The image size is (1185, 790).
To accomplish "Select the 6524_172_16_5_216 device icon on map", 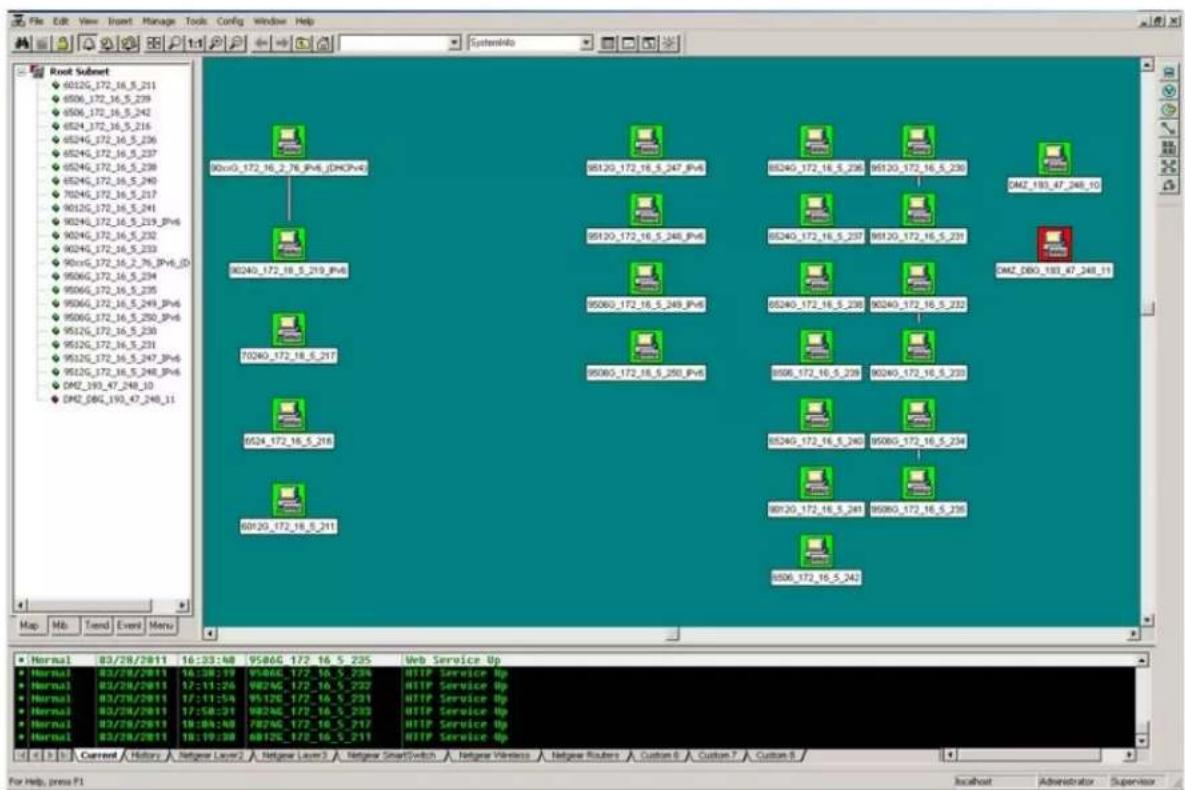I will tap(289, 415).
